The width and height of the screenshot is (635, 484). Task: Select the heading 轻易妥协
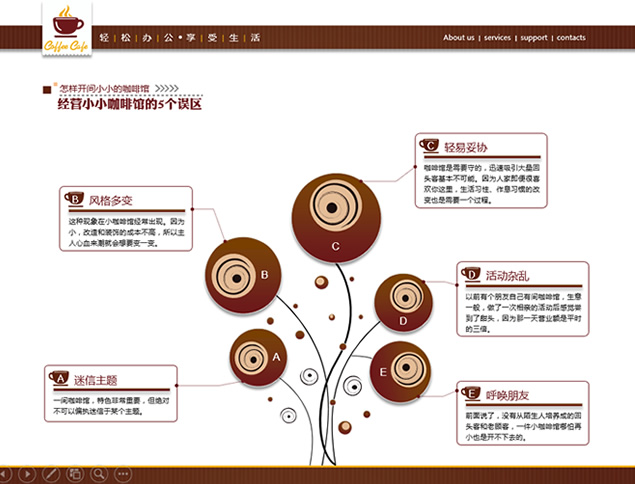tap(466, 147)
